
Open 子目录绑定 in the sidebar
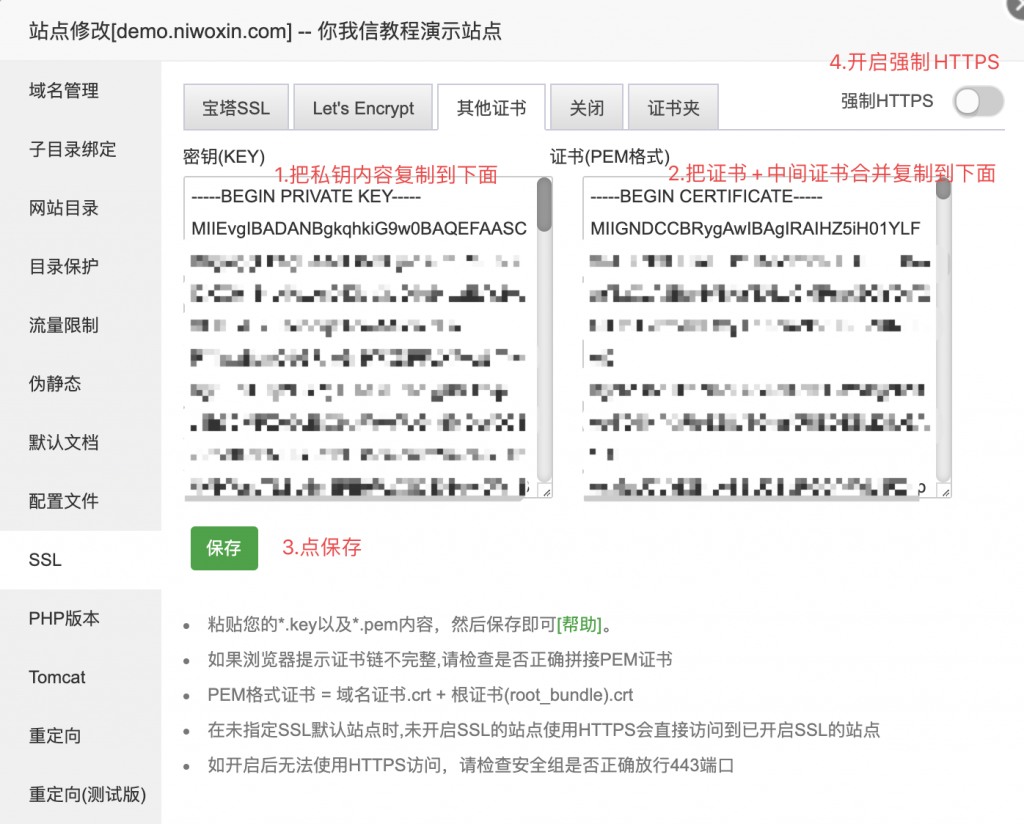[73, 150]
